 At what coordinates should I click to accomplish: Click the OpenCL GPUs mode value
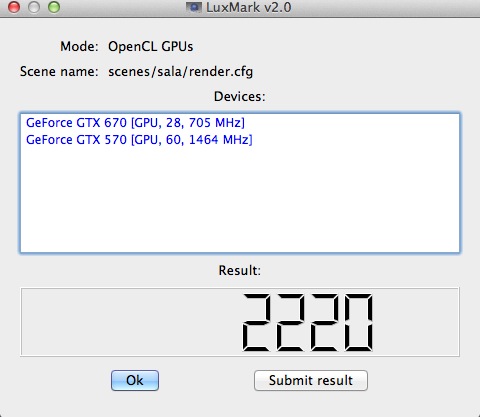tap(150, 47)
